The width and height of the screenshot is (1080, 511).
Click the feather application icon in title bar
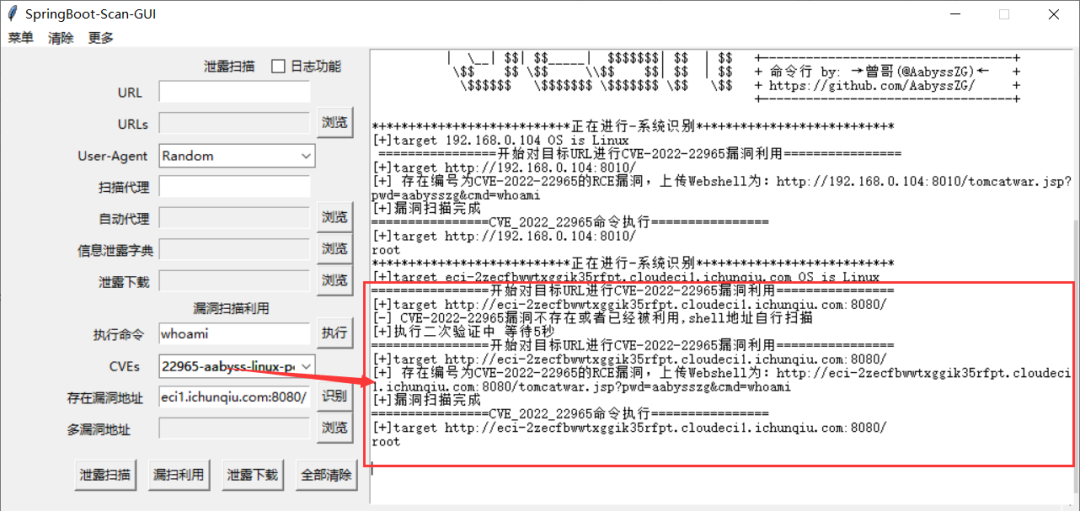tap(11, 14)
